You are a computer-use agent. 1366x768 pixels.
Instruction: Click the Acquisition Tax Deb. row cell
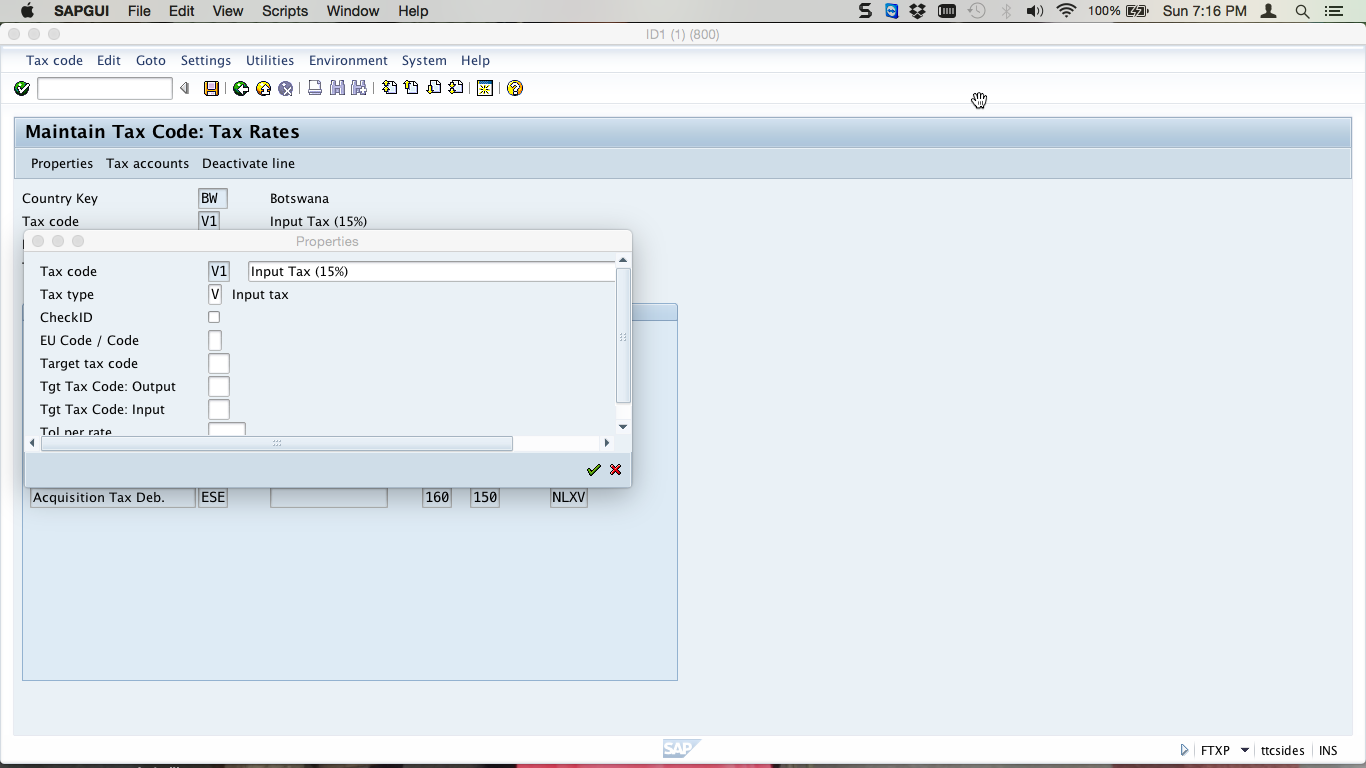113,497
